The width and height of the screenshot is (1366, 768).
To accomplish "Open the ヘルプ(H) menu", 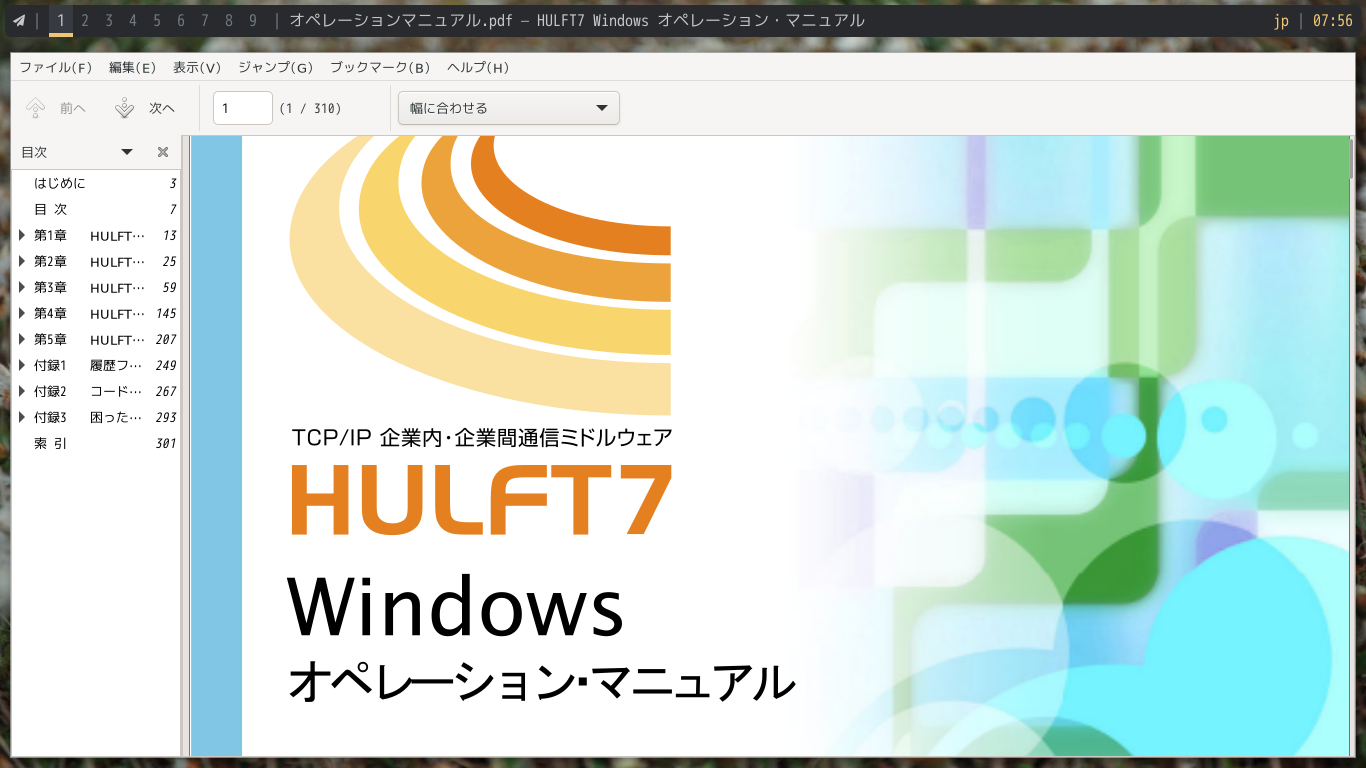I will (478, 67).
